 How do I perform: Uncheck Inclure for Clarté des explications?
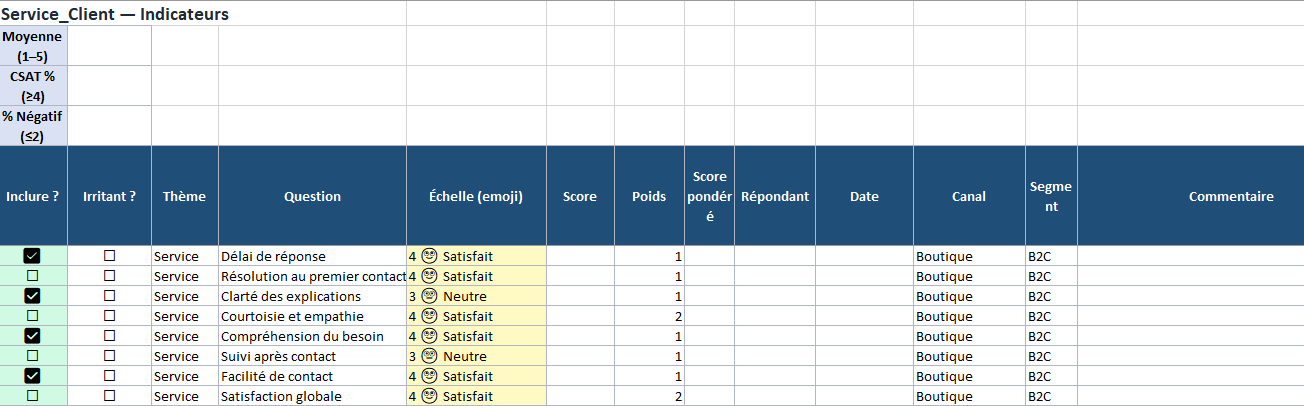coord(32,296)
